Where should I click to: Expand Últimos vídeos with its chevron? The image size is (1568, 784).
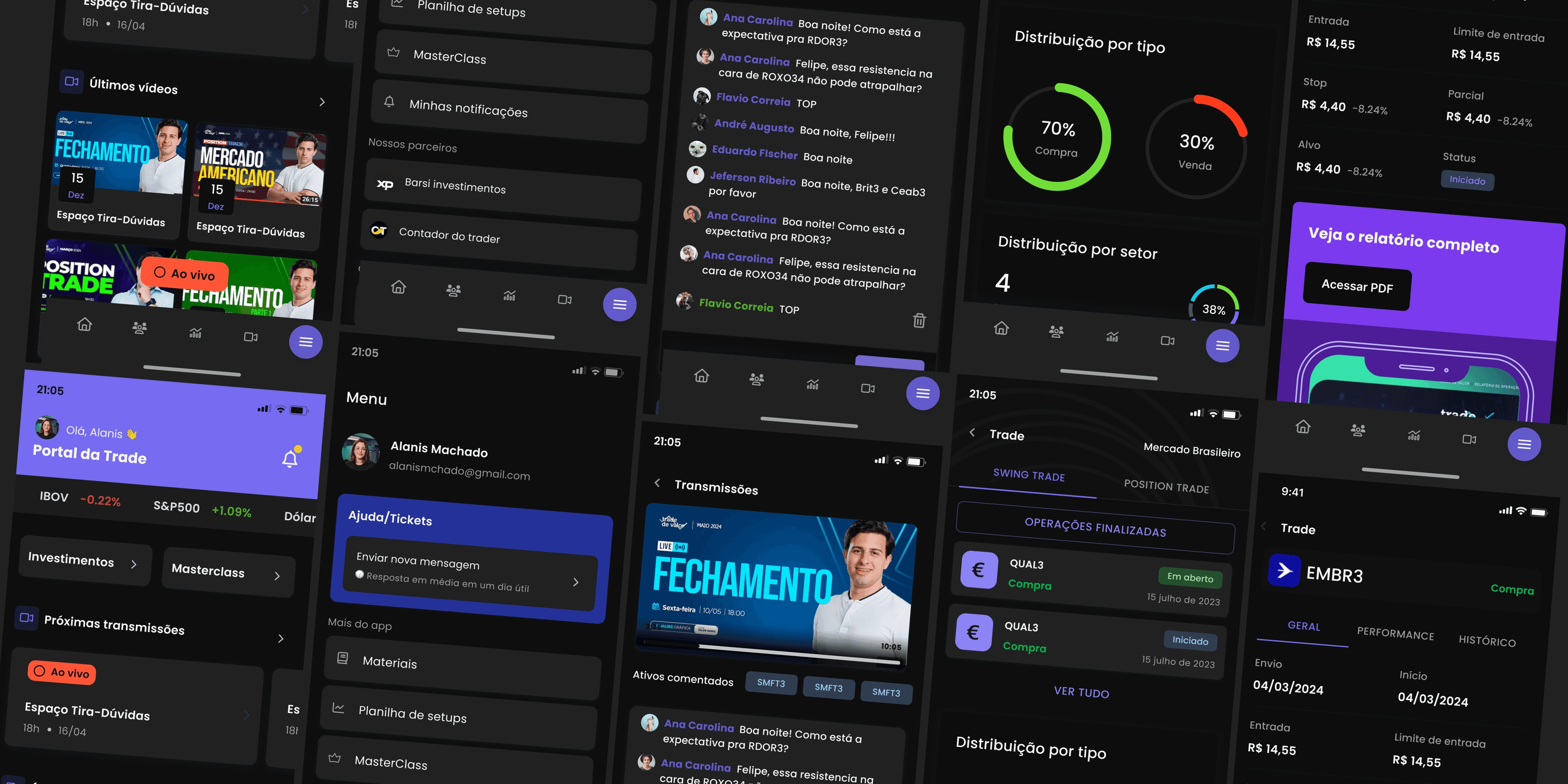coord(322,102)
